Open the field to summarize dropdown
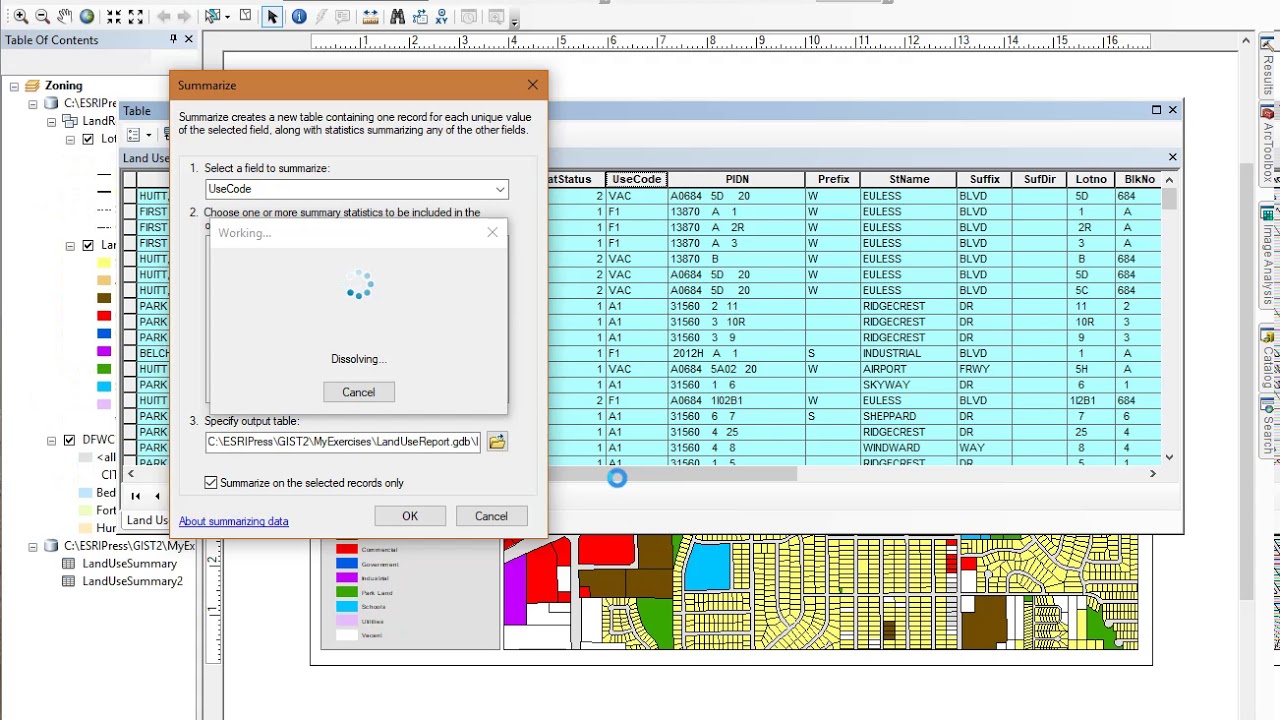The image size is (1280, 720). tap(499, 189)
